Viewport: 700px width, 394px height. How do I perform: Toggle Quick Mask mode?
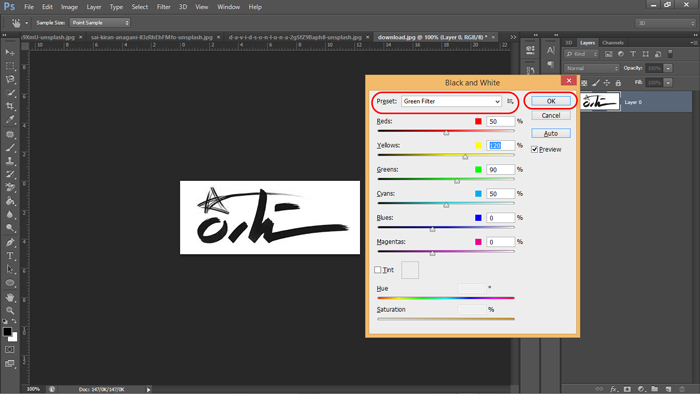(x=9, y=349)
